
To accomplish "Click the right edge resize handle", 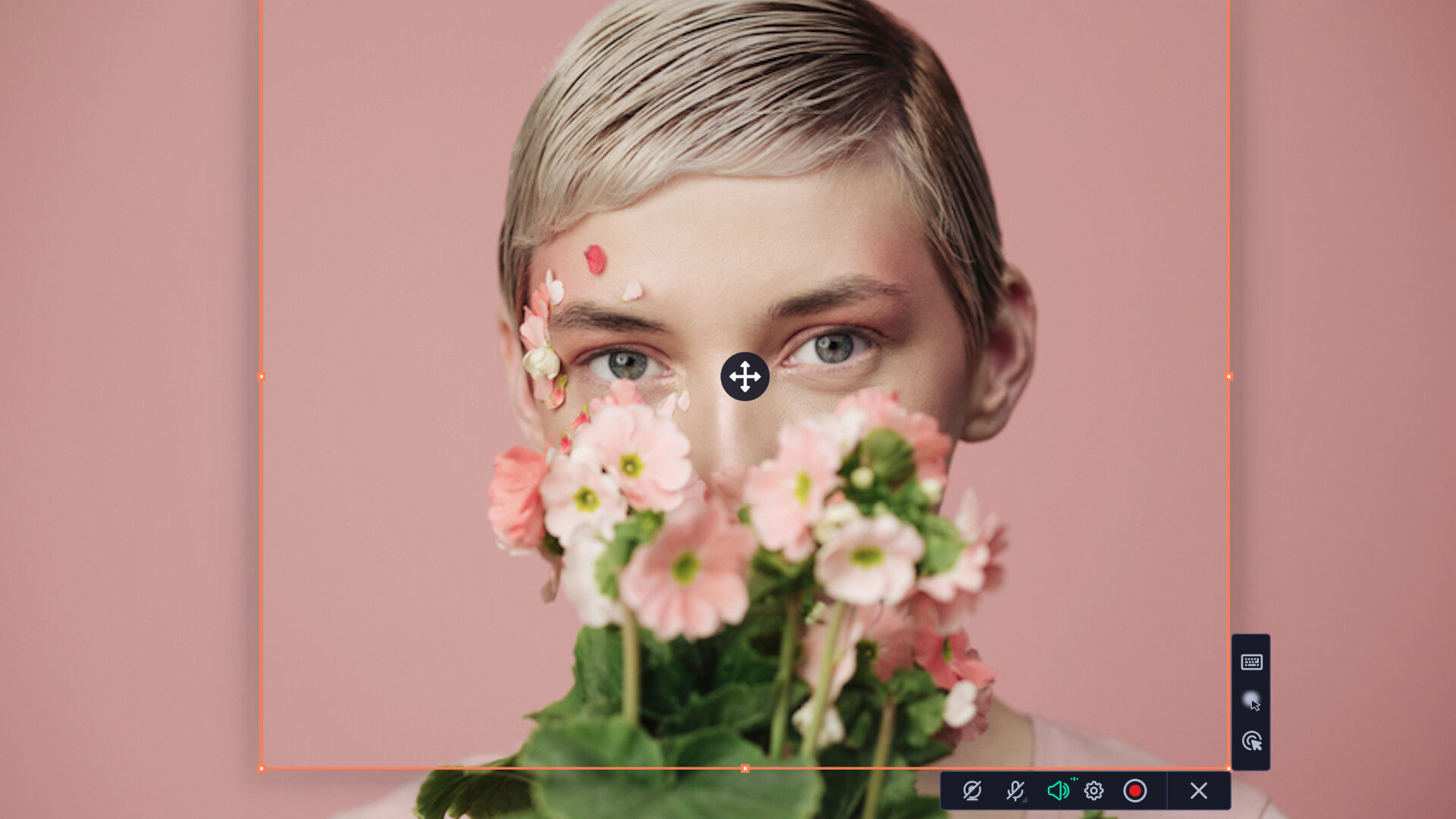I will tap(1228, 376).
